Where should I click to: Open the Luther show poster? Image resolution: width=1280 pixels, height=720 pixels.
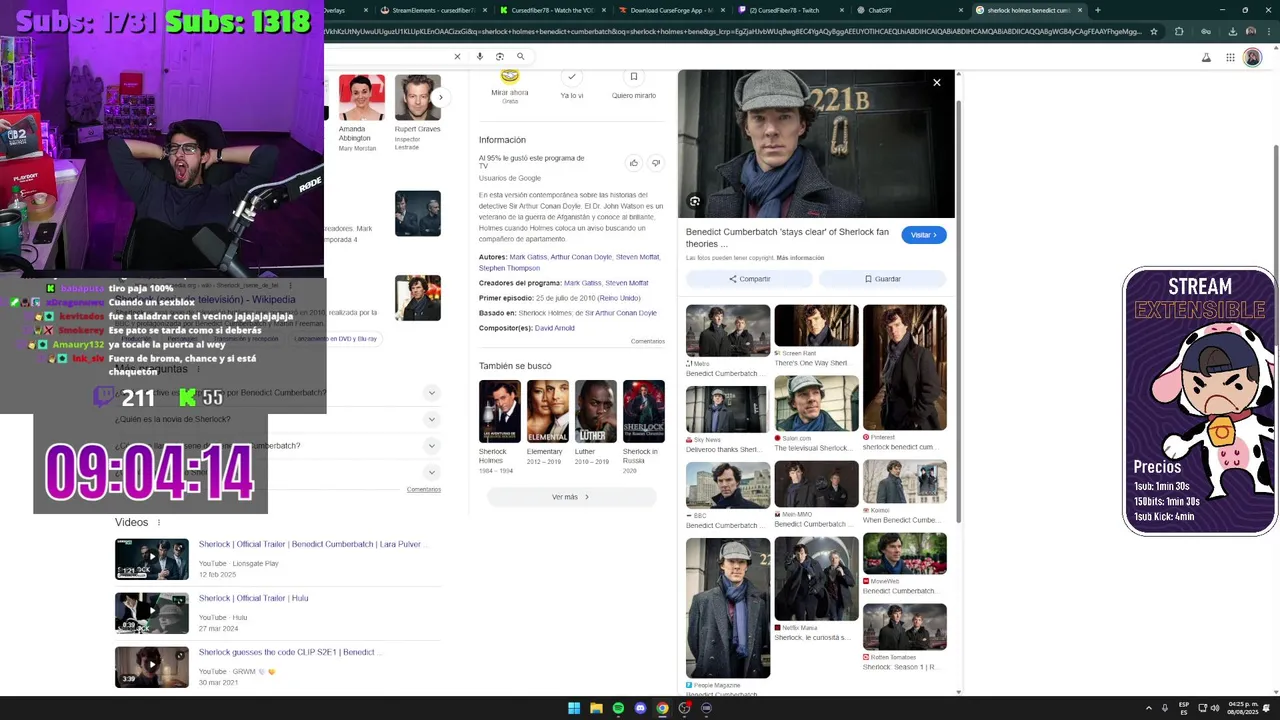click(596, 411)
